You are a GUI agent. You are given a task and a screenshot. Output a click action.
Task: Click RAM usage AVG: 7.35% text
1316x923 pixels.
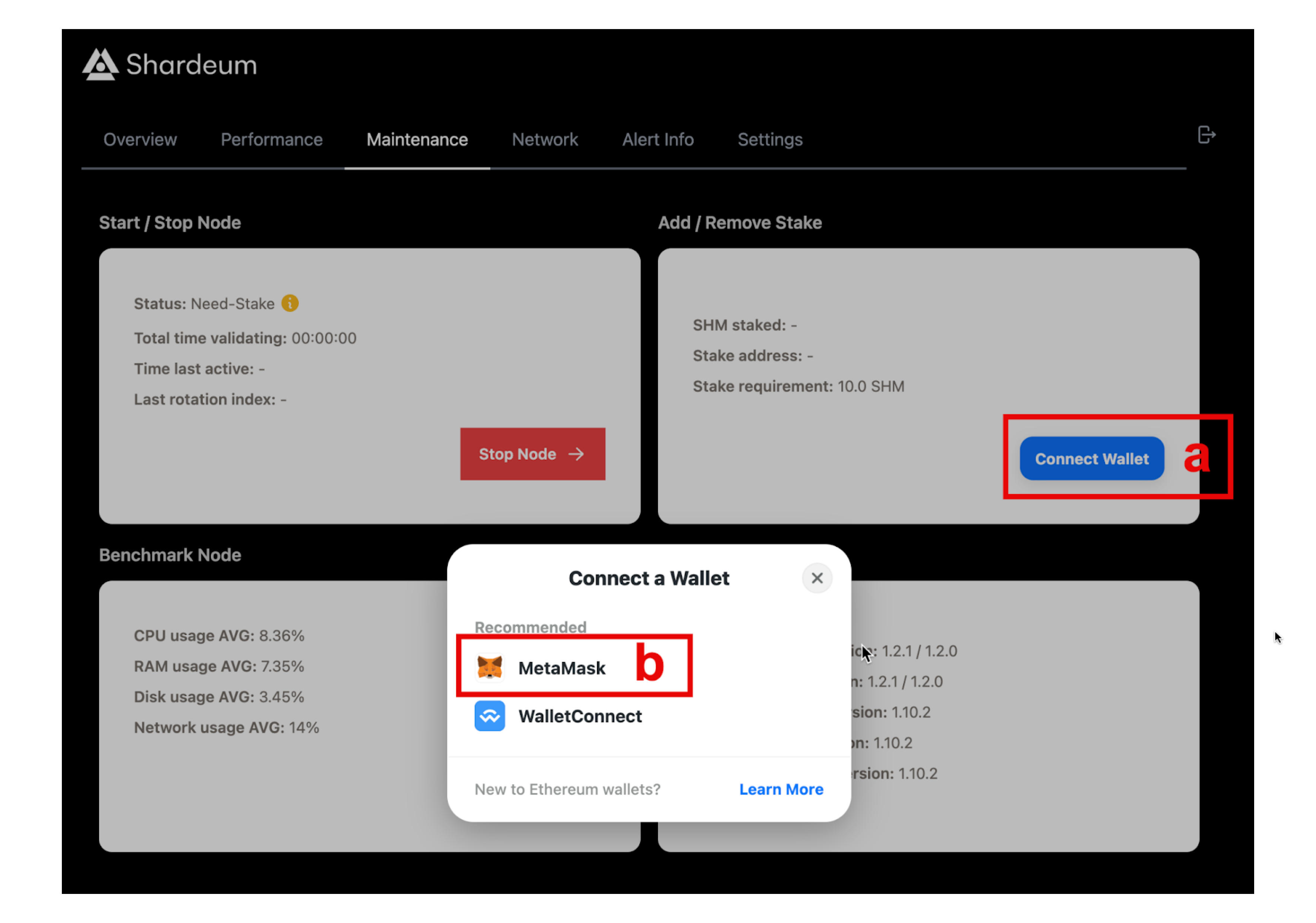tap(219, 666)
